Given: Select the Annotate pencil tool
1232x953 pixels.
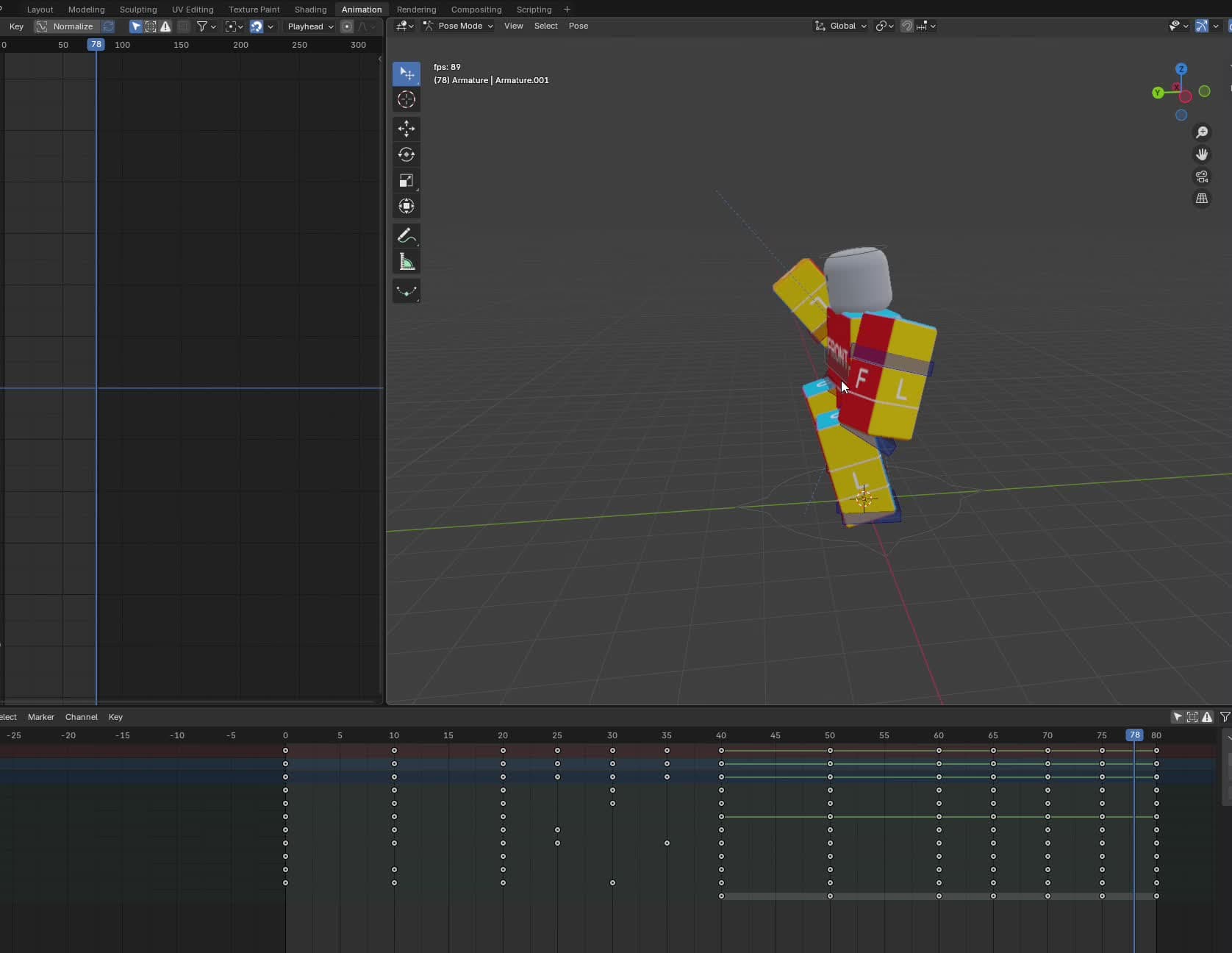Looking at the screenshot, I should 407,236.
